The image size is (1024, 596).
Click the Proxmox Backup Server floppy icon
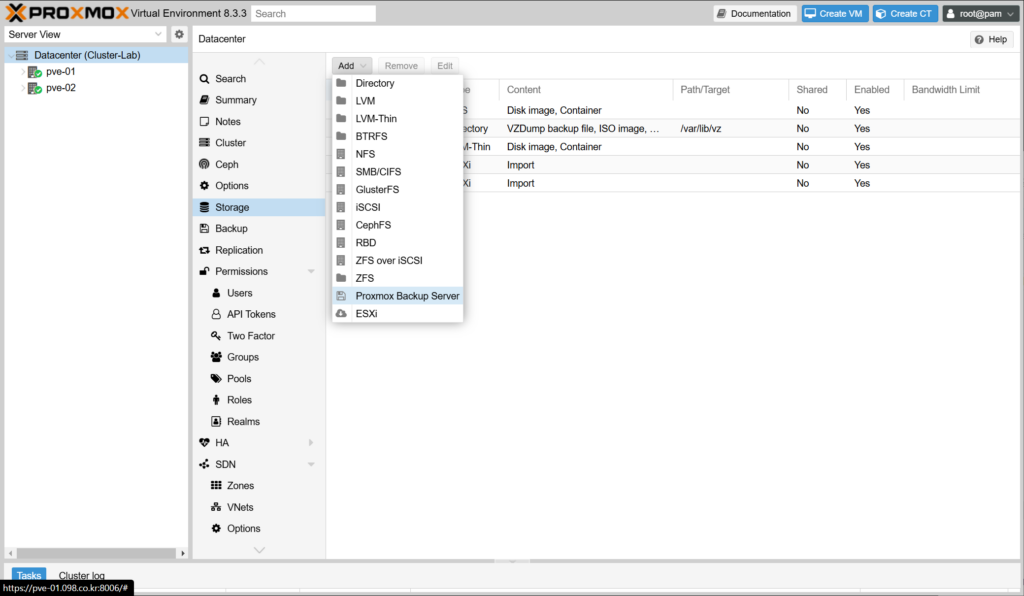coord(341,296)
